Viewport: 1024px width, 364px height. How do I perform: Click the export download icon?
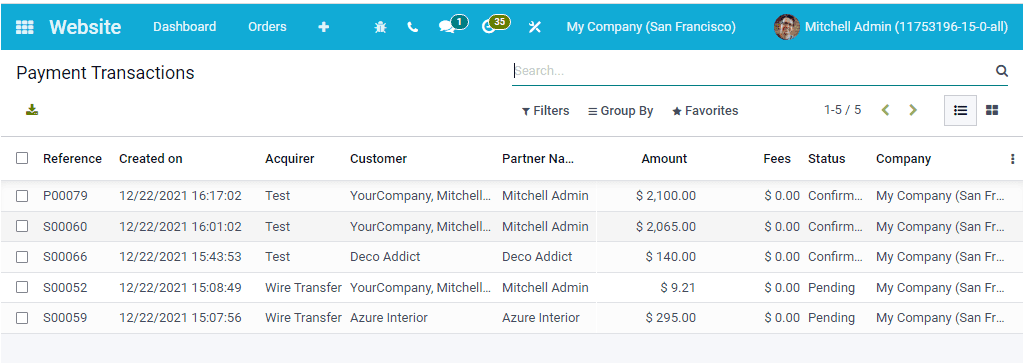pyautogui.click(x=32, y=110)
